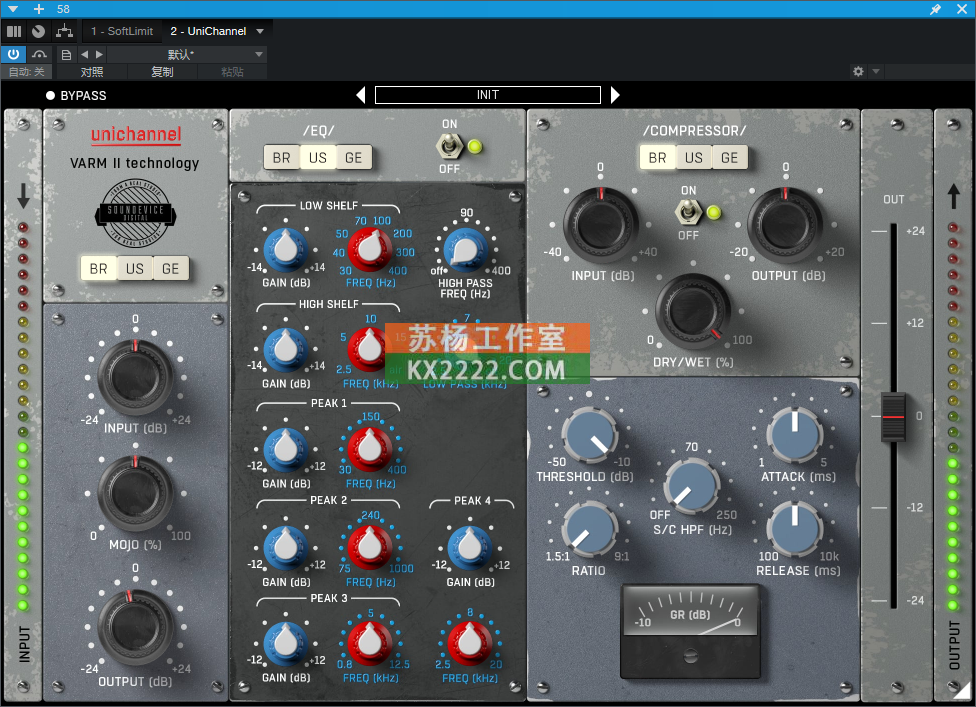976x707 pixels.
Task: Choose BR model in the EQ section
Action: (x=281, y=158)
